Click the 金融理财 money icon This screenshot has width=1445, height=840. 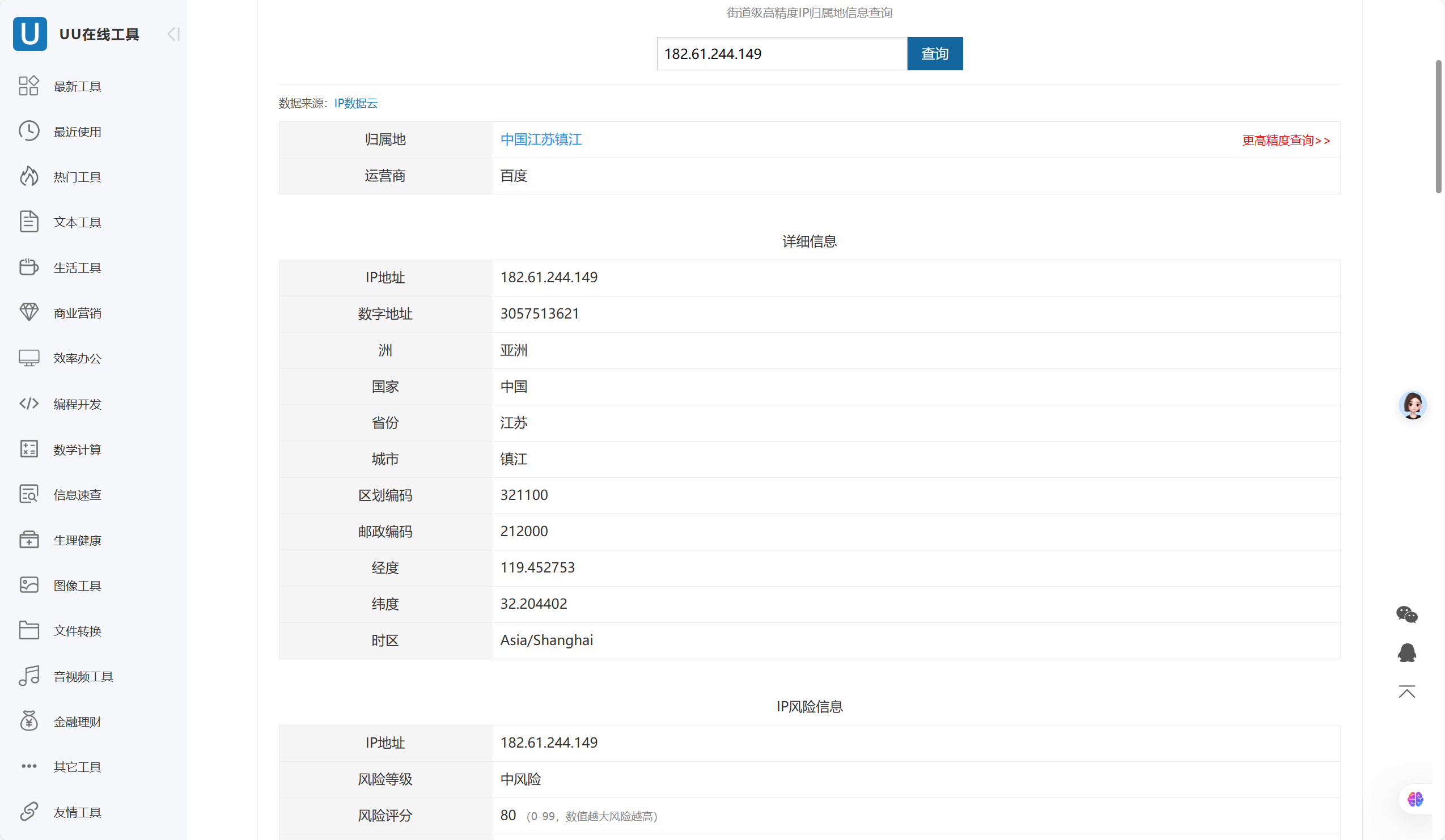tap(29, 721)
